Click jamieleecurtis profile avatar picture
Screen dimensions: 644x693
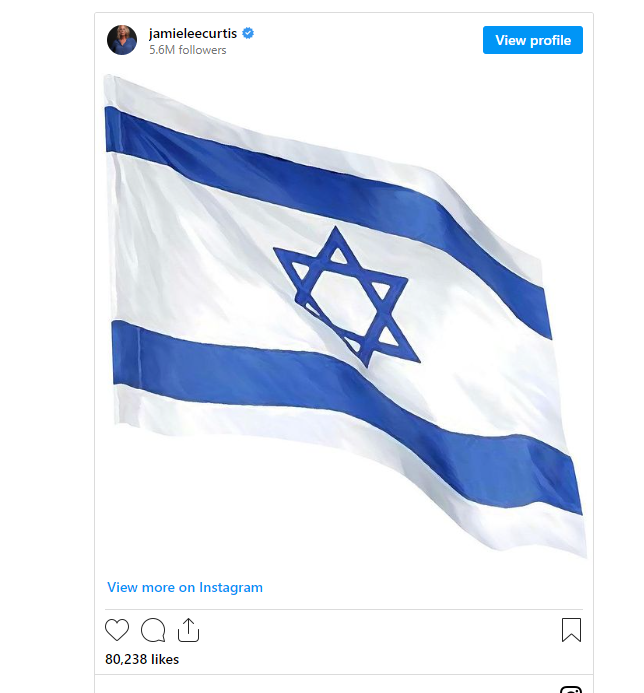click(122, 40)
